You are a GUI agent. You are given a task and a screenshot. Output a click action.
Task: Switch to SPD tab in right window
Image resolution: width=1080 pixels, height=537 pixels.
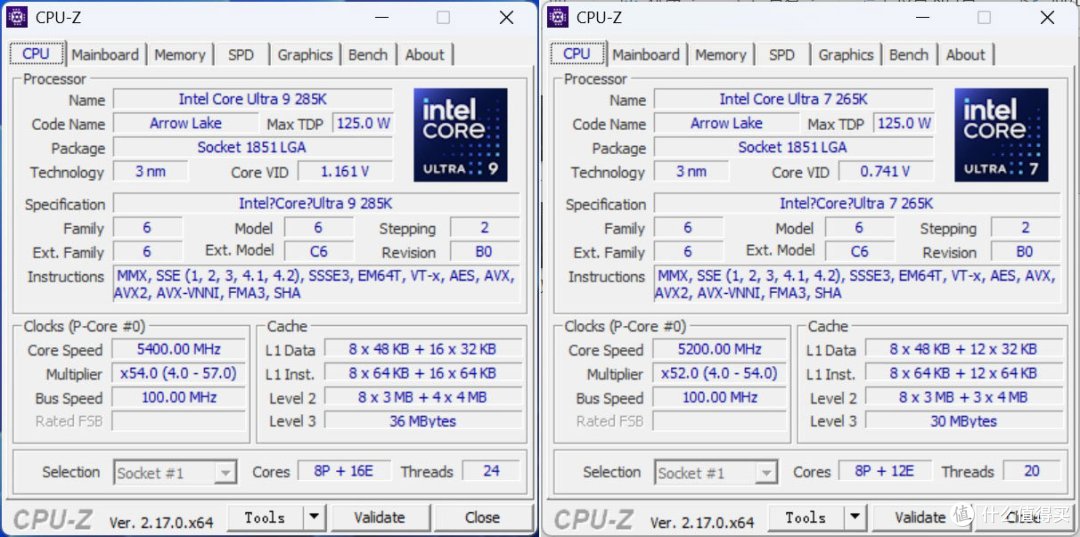point(782,55)
